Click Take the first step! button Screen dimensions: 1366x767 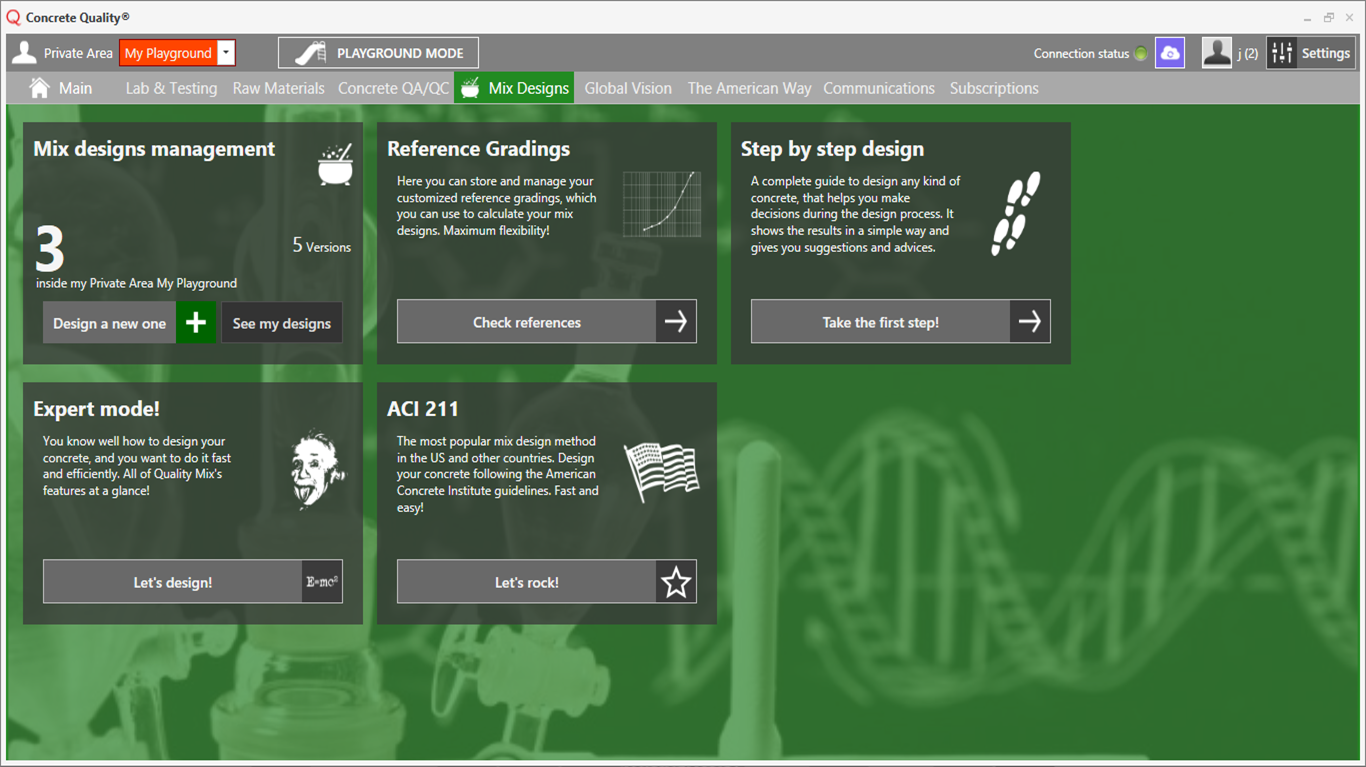click(x=901, y=322)
